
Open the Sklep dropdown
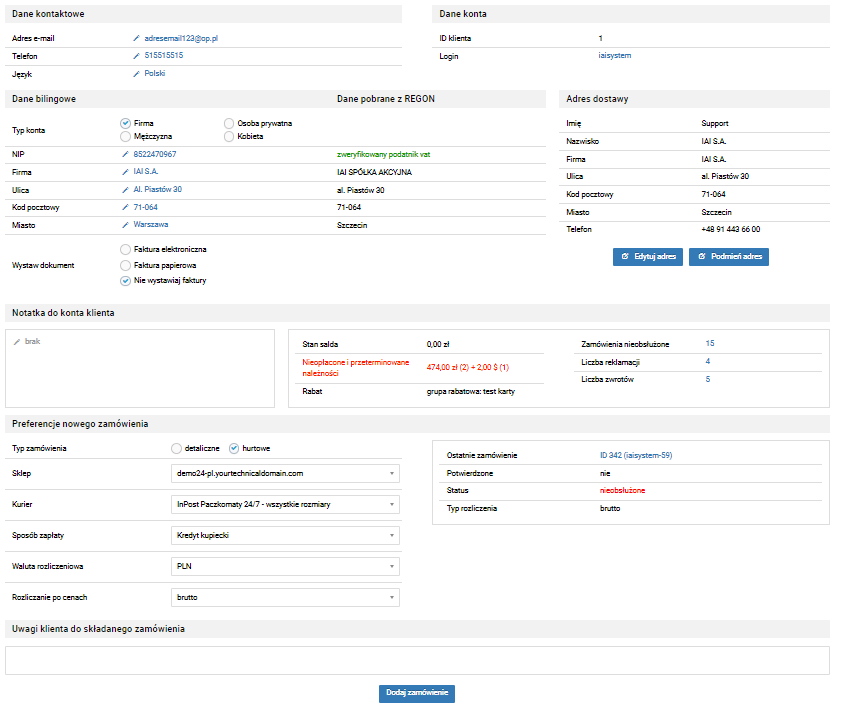click(285, 474)
